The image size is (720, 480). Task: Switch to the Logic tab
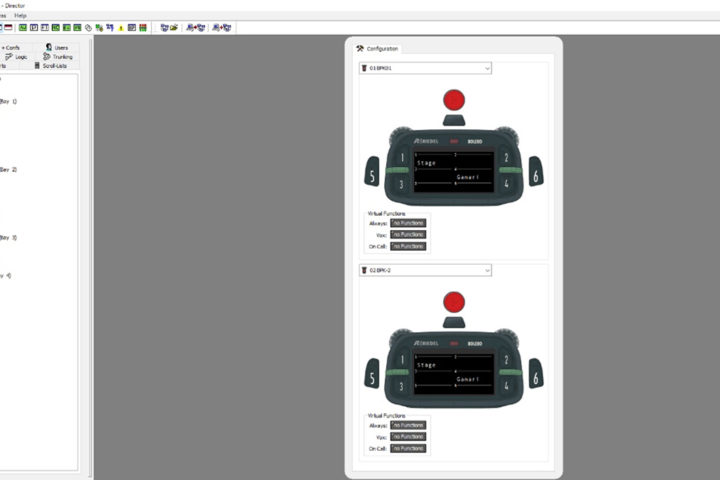16,56
